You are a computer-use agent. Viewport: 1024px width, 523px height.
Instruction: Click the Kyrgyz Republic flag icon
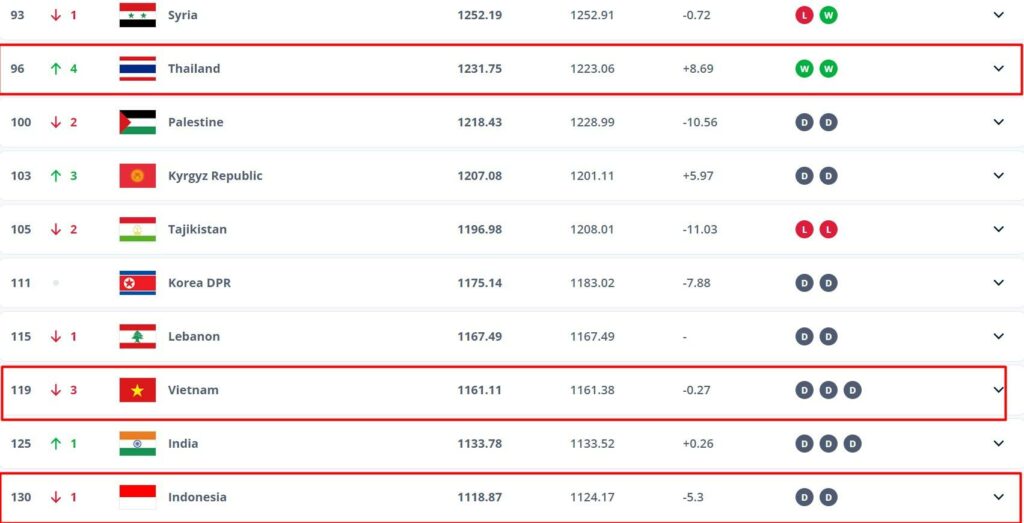137,176
